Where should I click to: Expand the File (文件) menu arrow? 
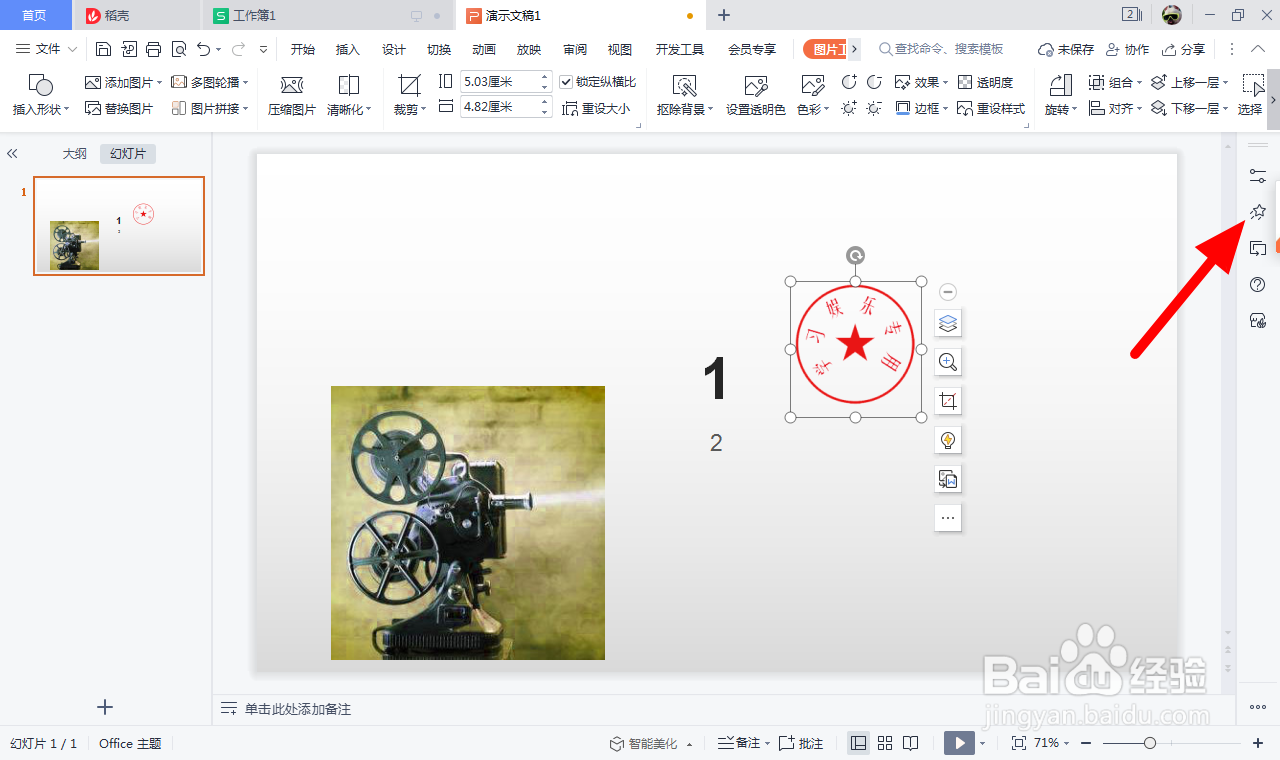click(x=72, y=49)
